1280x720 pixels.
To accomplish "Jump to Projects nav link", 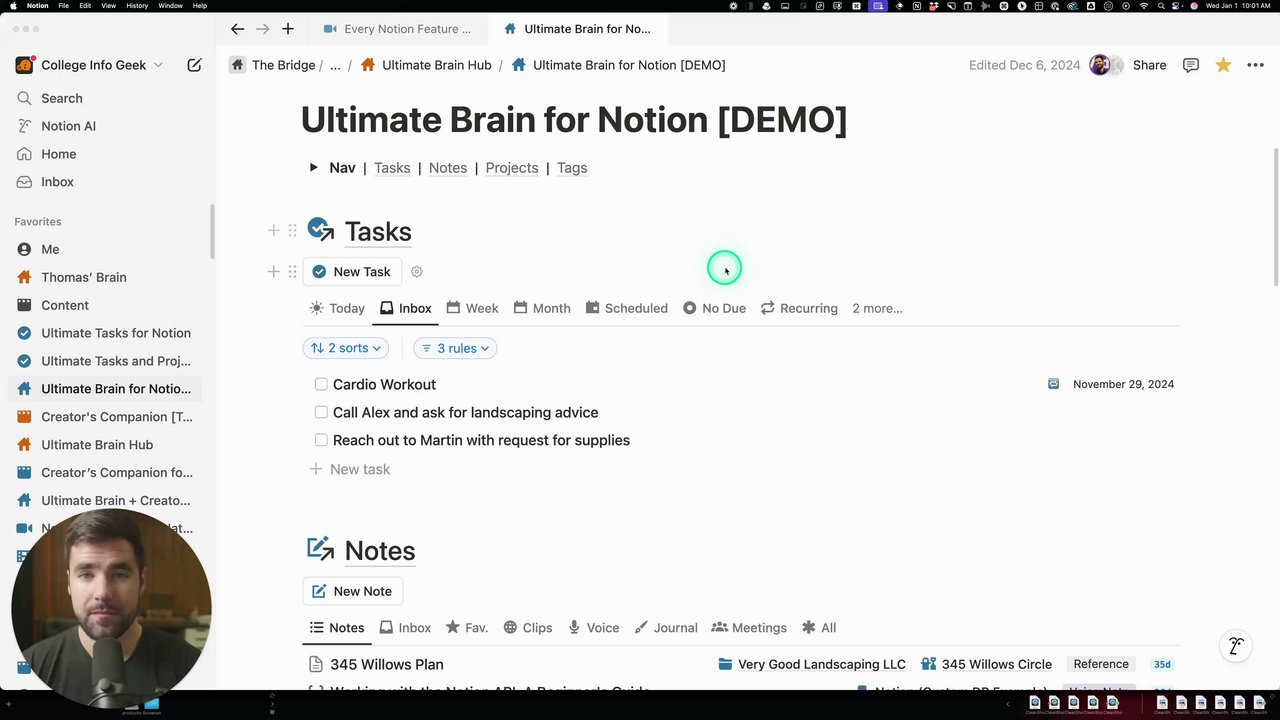I will pyautogui.click(x=512, y=168).
